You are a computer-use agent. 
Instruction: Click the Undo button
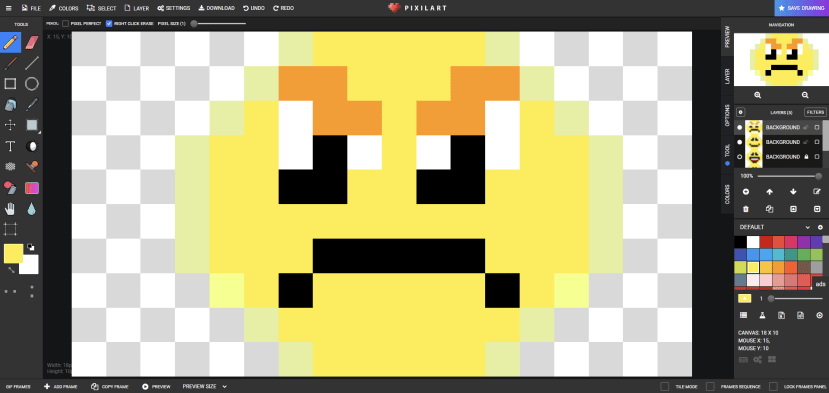pos(253,8)
